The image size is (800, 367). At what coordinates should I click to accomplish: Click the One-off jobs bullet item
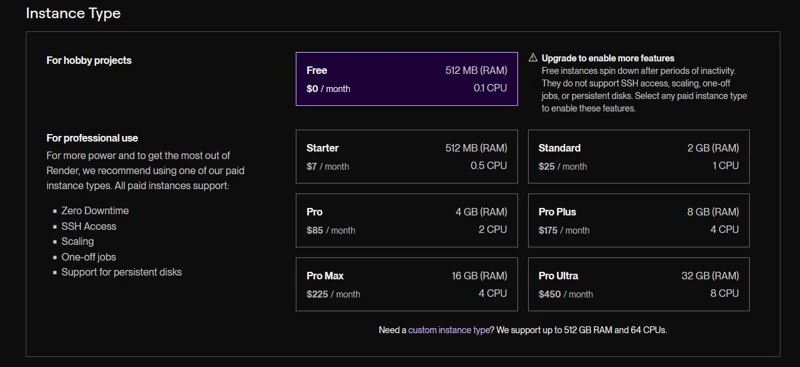point(89,257)
